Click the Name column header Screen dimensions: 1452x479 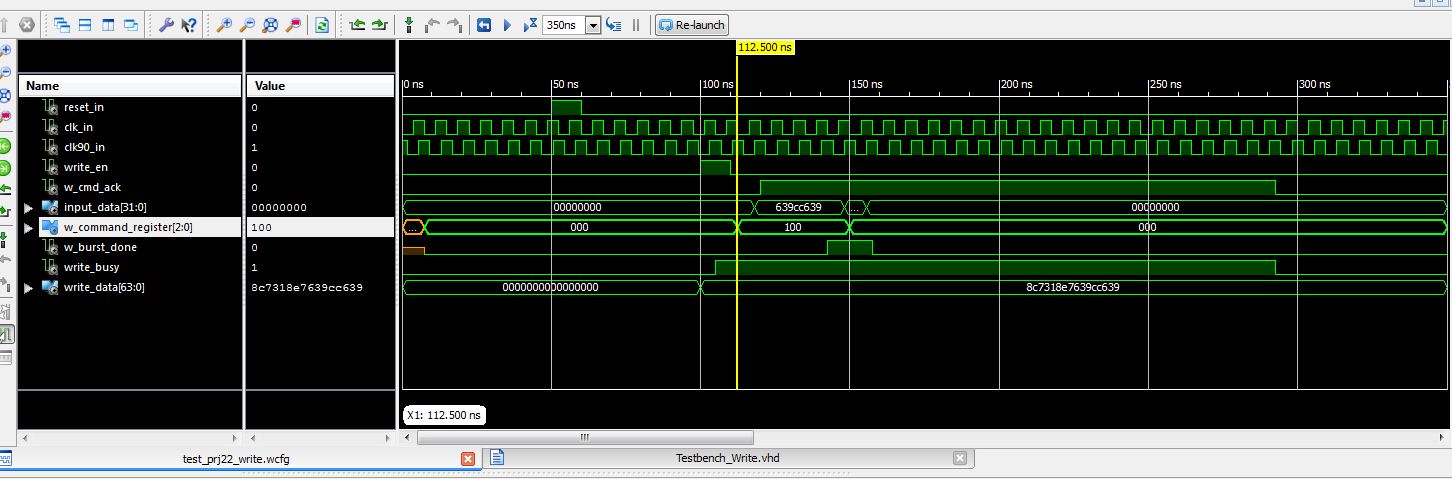131,86
